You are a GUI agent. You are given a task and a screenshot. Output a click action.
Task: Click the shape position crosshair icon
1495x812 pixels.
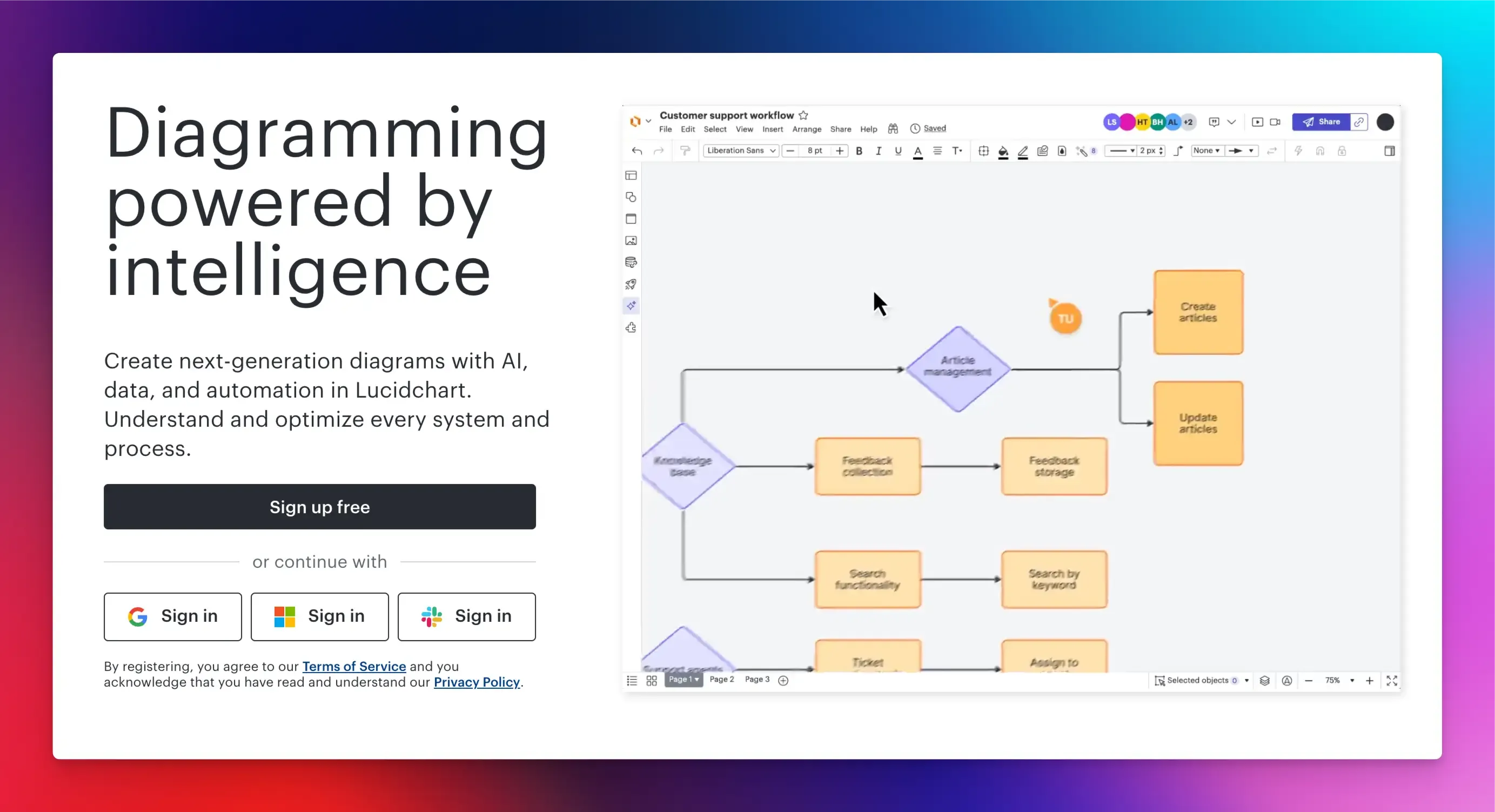(x=983, y=151)
